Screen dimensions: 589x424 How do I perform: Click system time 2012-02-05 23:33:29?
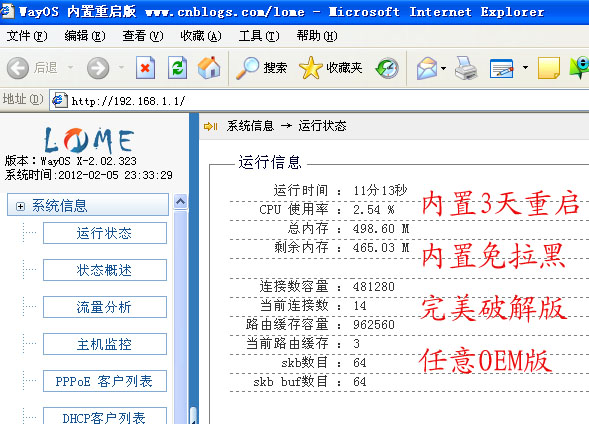(115, 175)
